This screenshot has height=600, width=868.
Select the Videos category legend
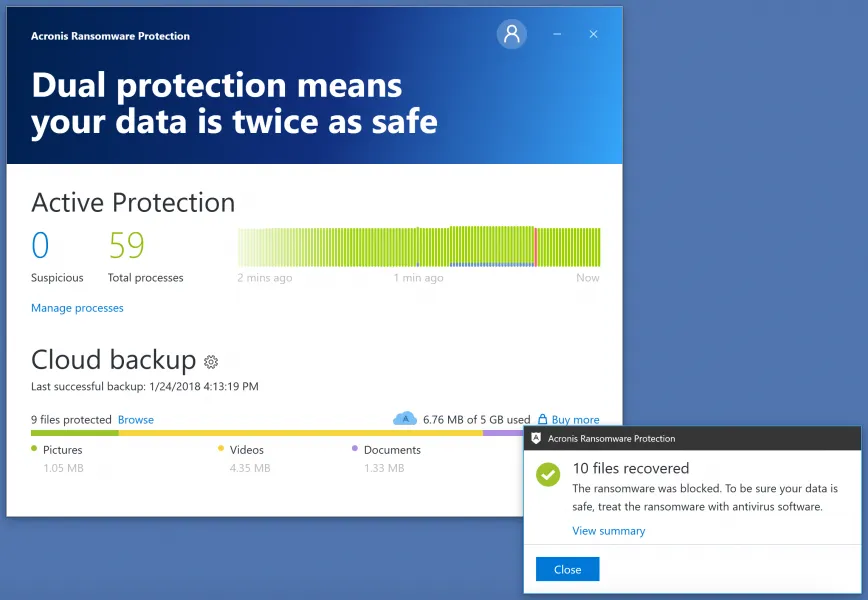point(241,449)
